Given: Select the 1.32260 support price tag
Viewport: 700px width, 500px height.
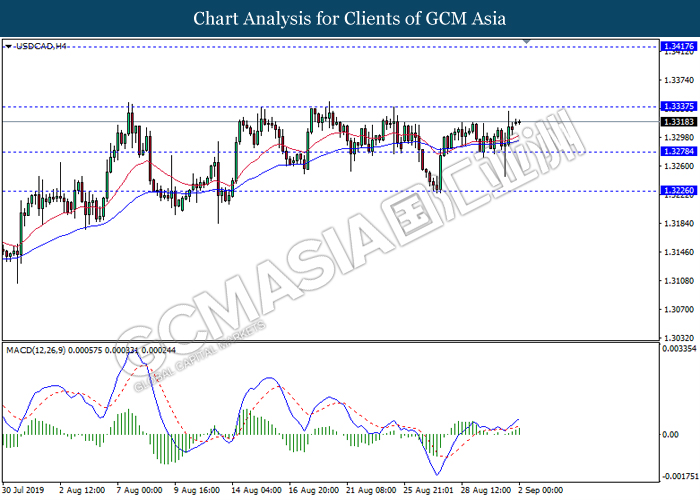Looking at the screenshot, I should [x=678, y=191].
